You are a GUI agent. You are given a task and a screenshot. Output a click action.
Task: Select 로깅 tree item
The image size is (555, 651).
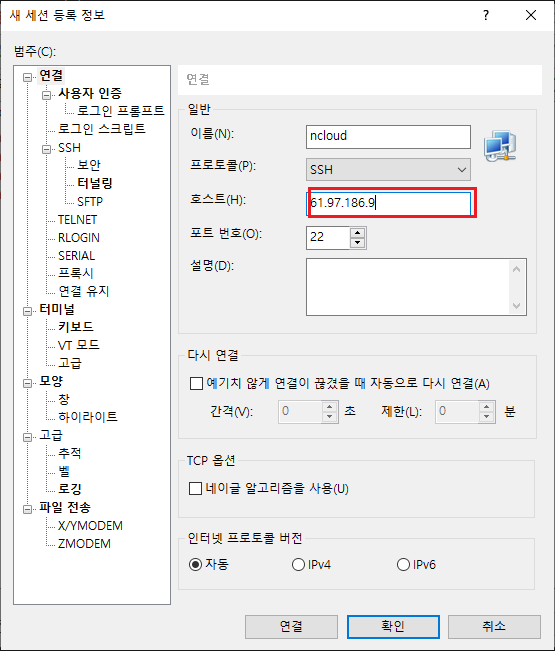point(69,489)
